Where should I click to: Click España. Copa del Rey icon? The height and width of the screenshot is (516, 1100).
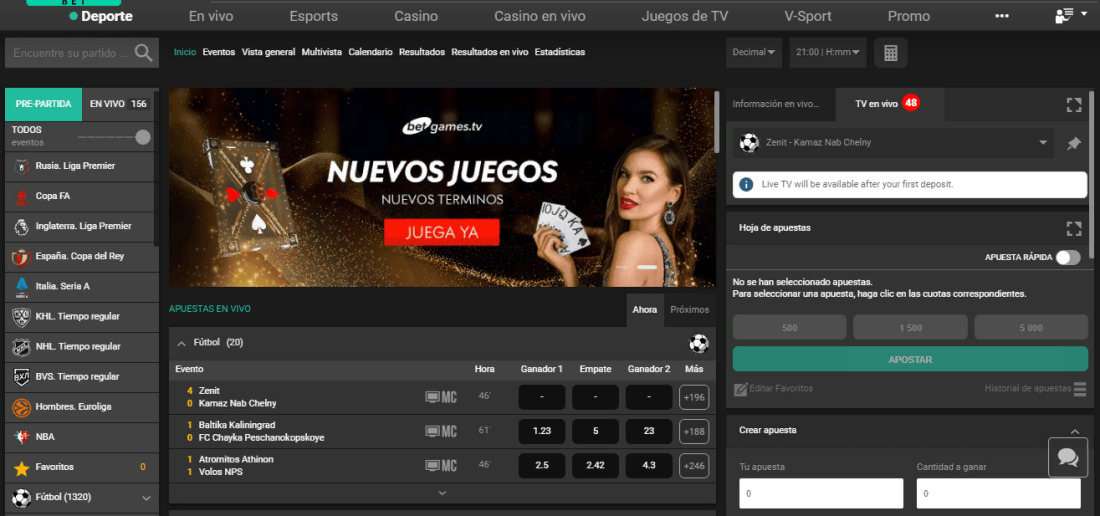point(22,257)
